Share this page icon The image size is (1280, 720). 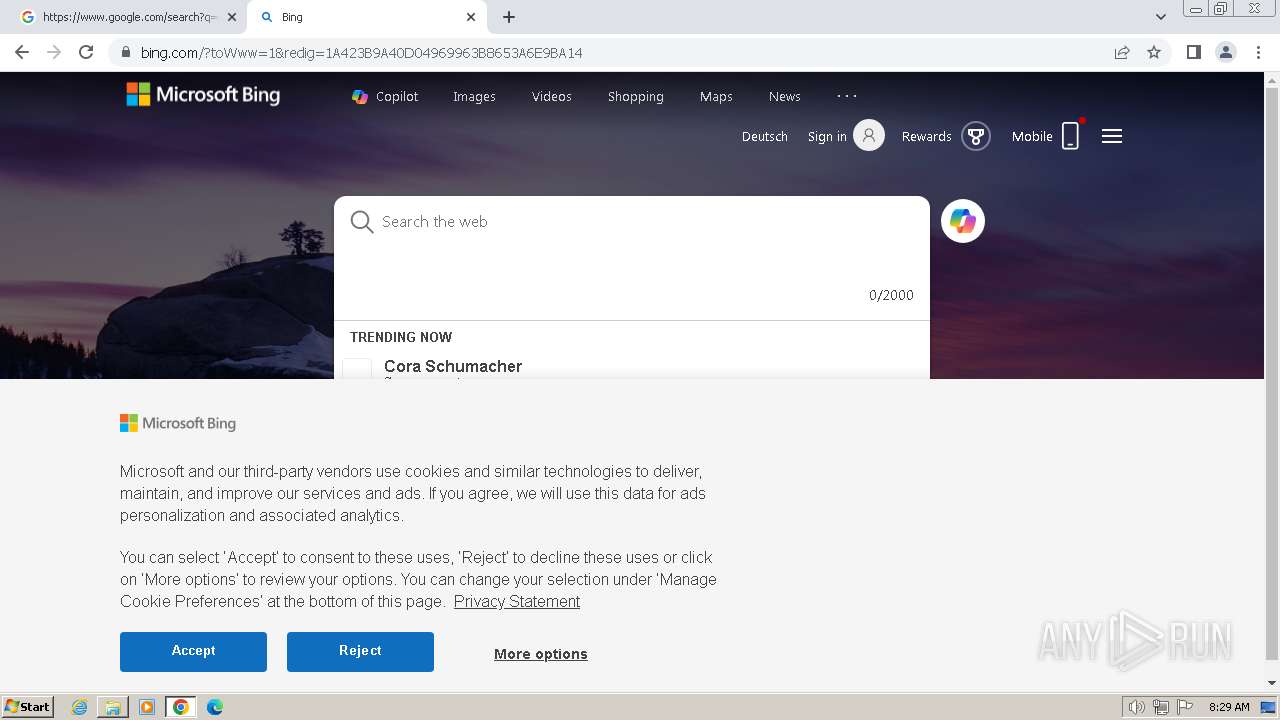click(x=1122, y=52)
